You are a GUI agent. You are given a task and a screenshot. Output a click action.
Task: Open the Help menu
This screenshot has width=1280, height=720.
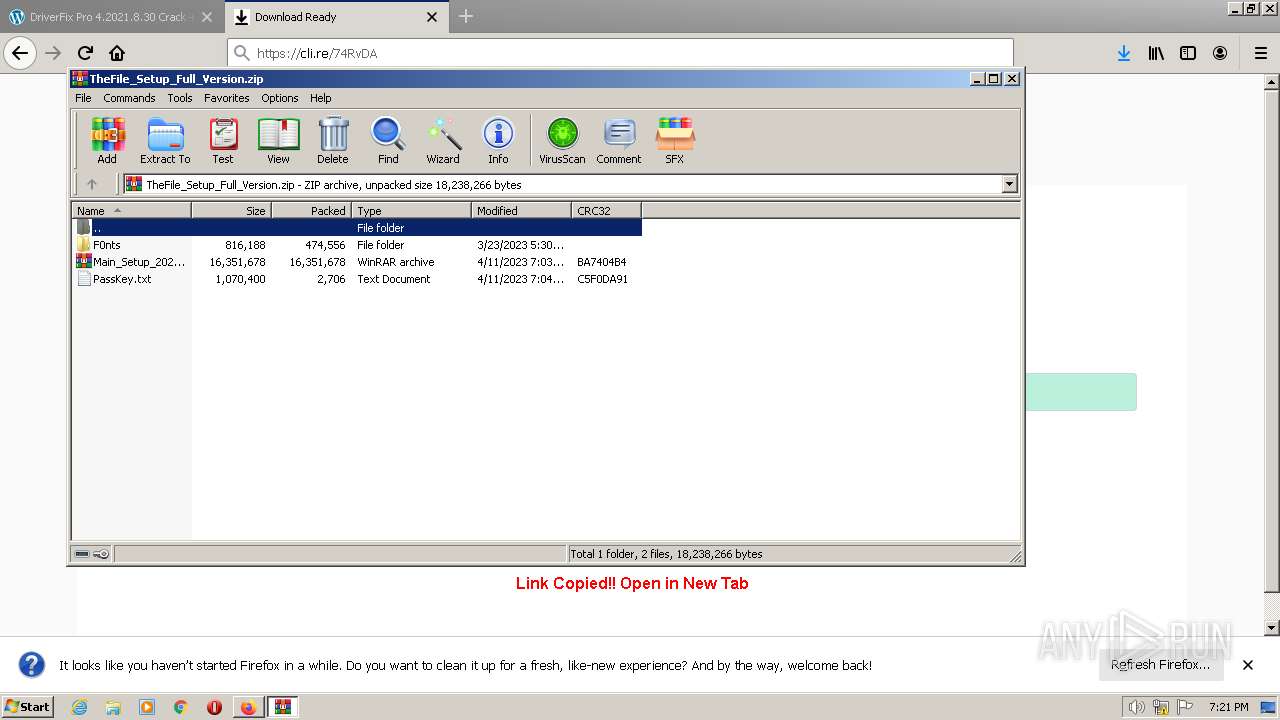(321, 98)
